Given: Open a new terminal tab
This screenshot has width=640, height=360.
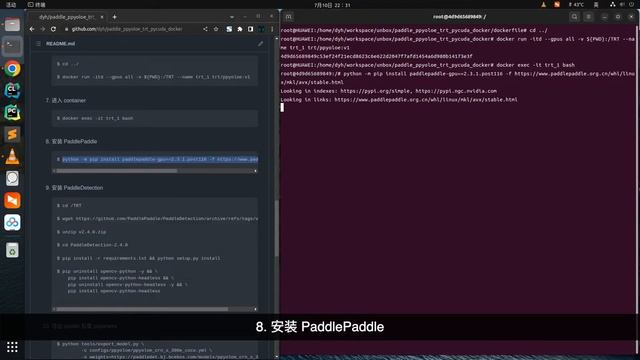Looking at the screenshot, I should pos(289,17).
